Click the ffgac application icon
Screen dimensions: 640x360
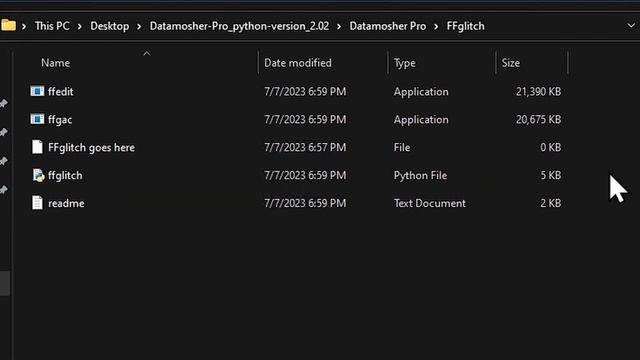tap(37, 119)
